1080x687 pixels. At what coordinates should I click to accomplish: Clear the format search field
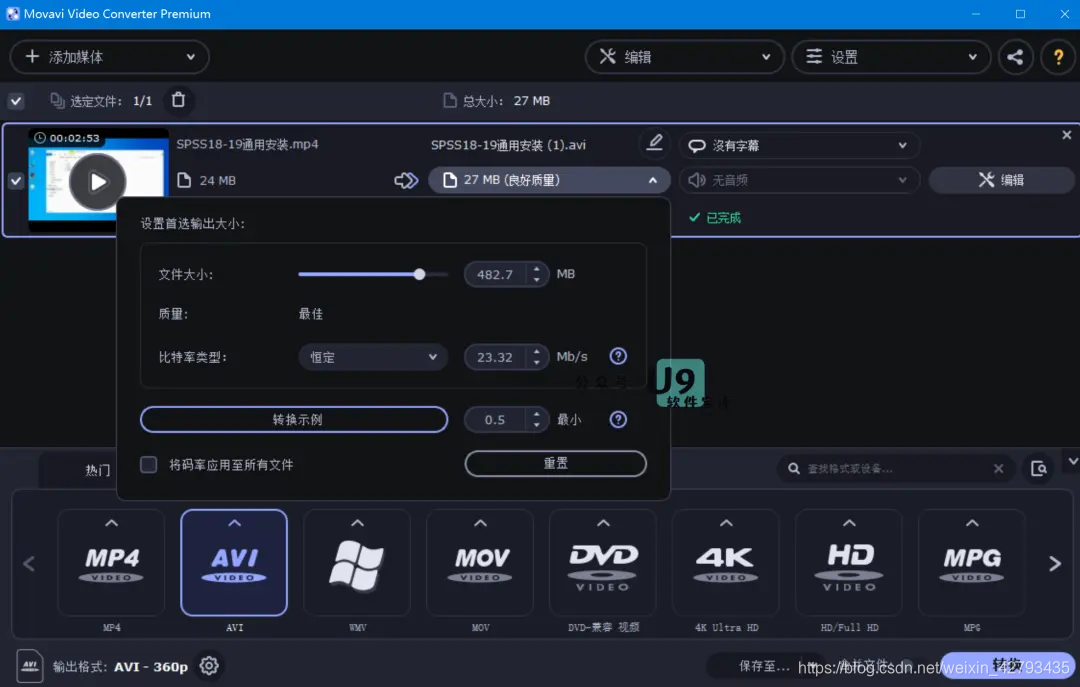(x=999, y=469)
